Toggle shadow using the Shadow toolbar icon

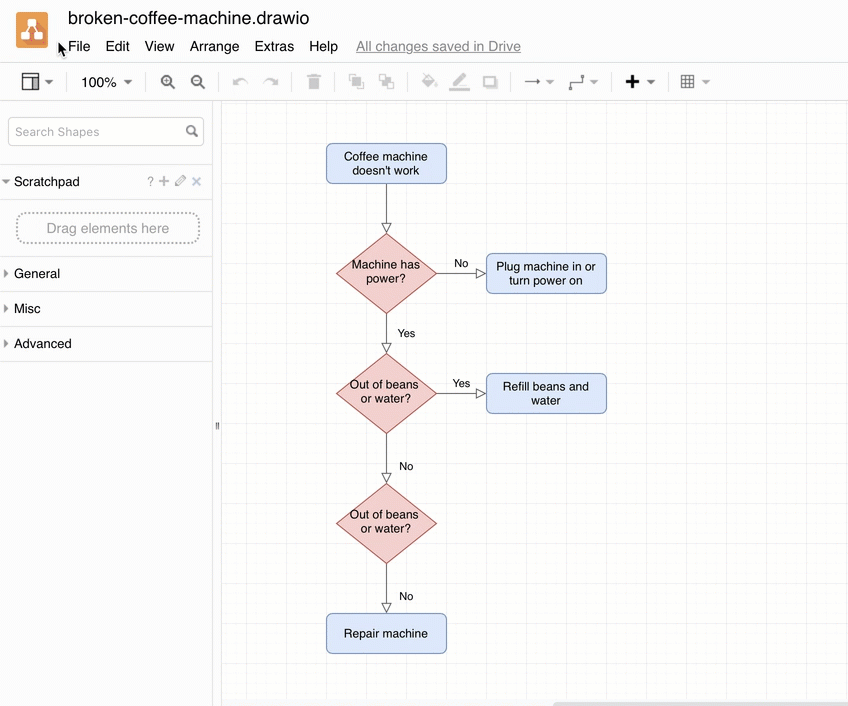point(490,82)
